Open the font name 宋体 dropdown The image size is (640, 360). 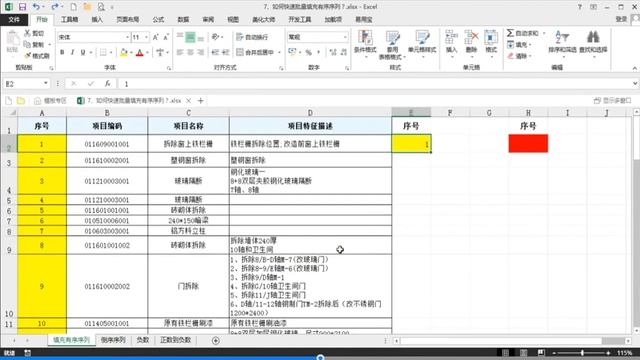click(127, 37)
